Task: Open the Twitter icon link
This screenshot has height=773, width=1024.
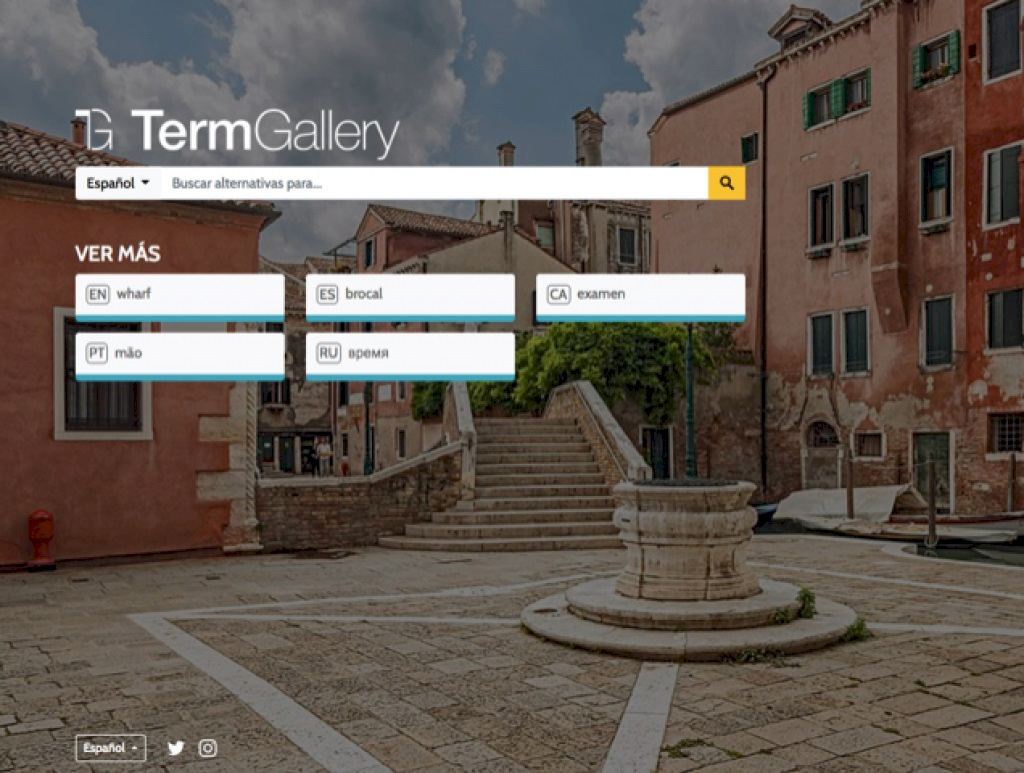Action: (176, 748)
